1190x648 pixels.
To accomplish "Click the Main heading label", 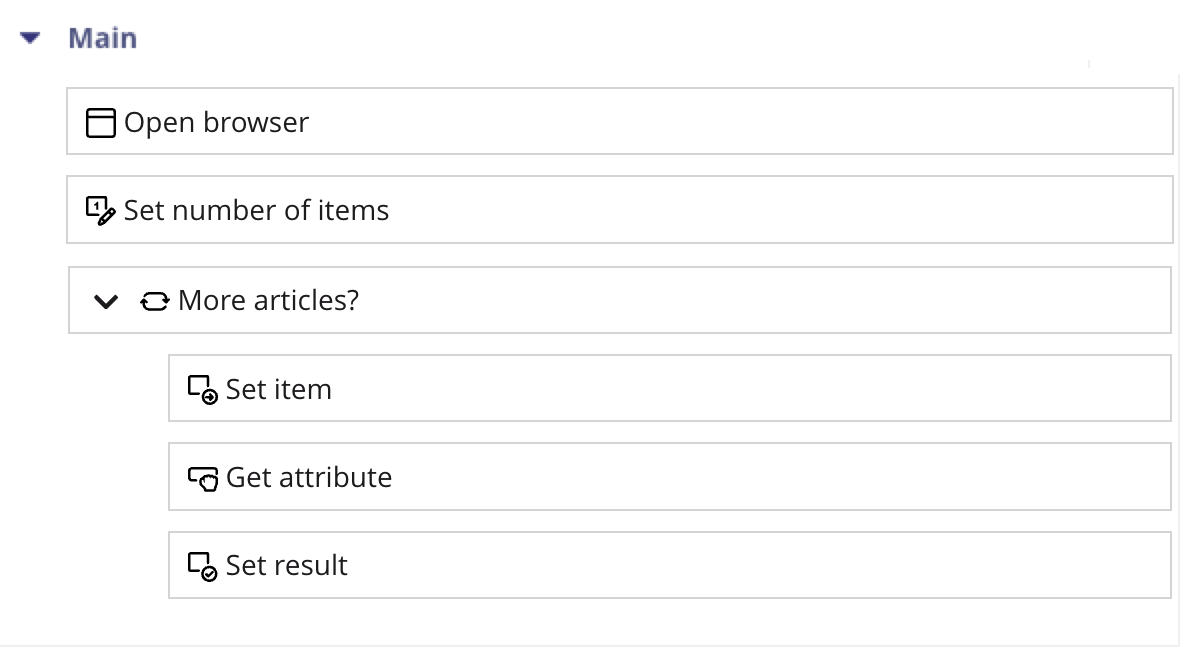I will click(103, 37).
